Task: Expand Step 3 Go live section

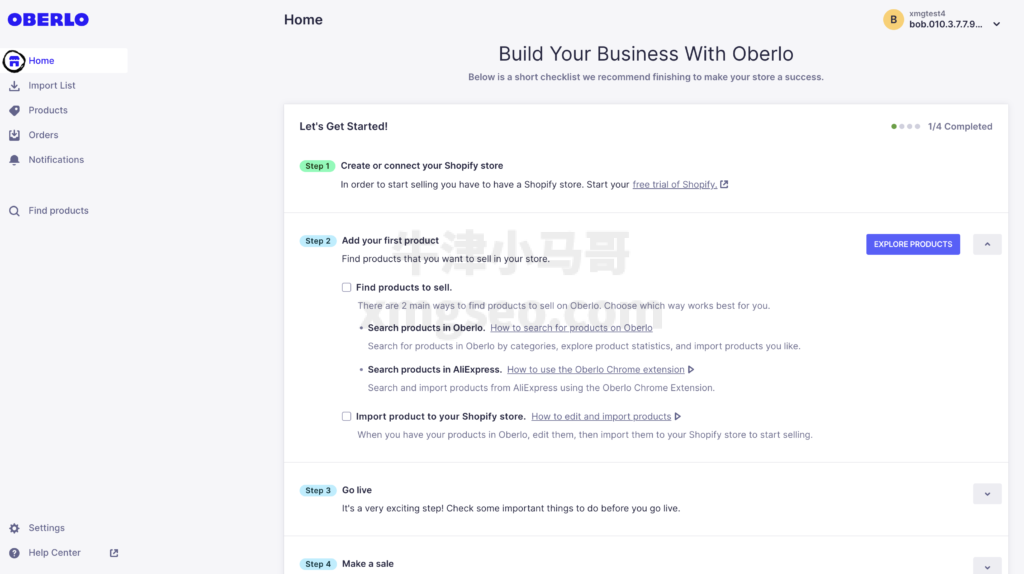Action: (987, 494)
